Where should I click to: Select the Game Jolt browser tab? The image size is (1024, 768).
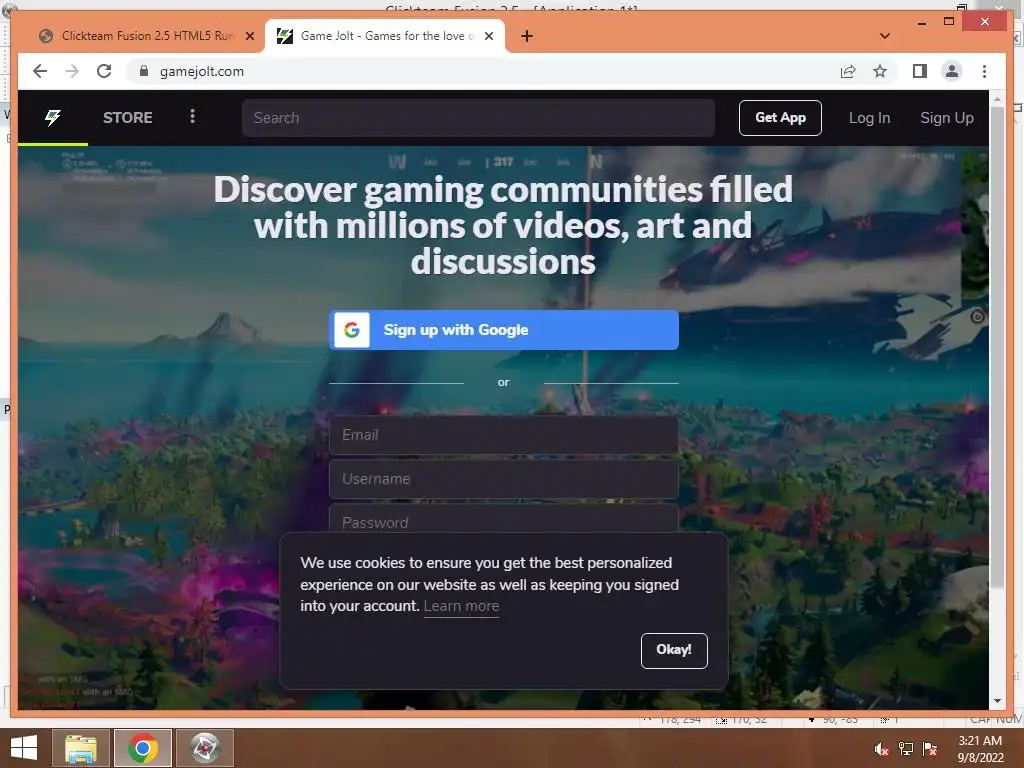point(384,36)
